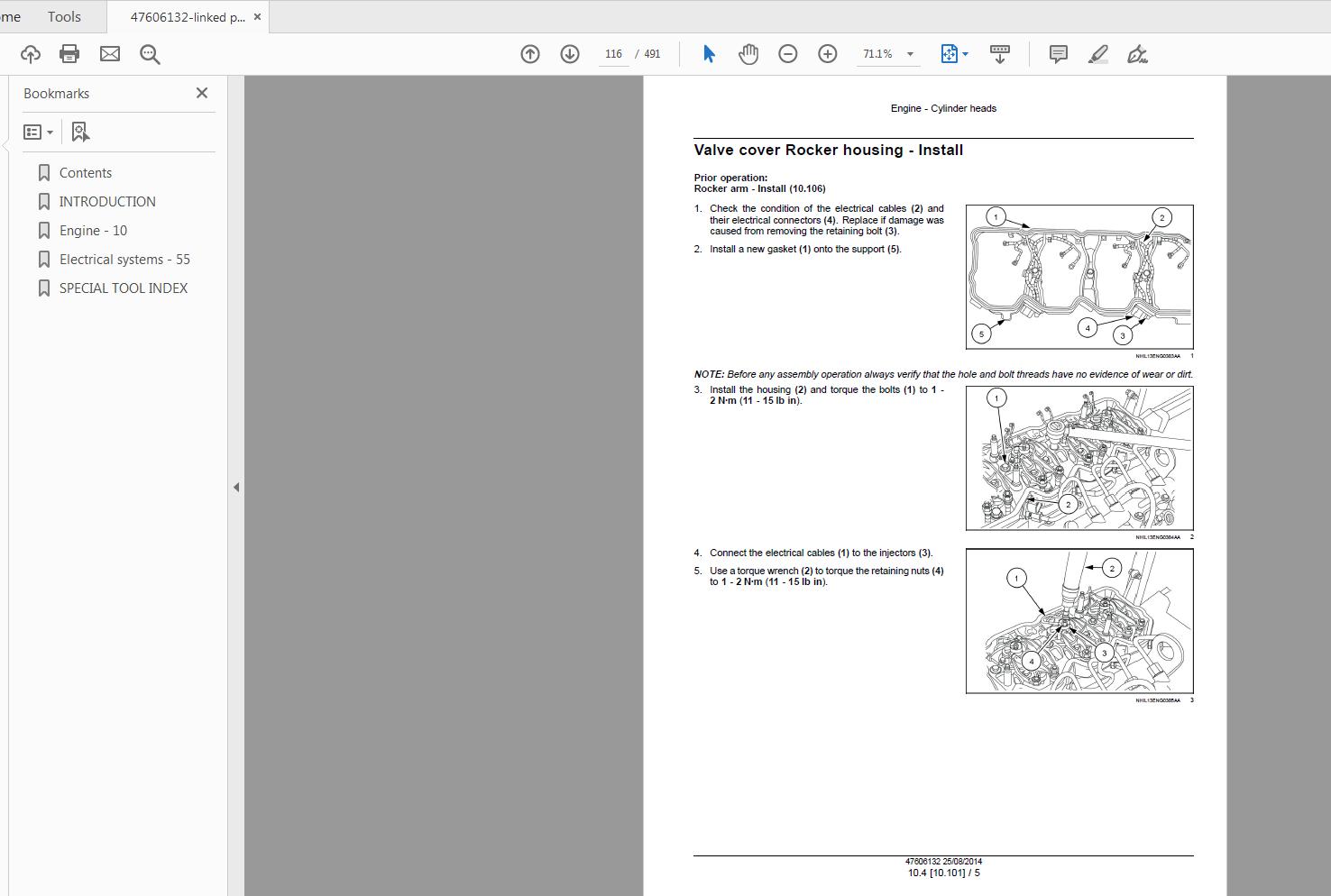Viewport: 1331px width, 896px height.
Task: Go to previous page arrow
Action: [x=530, y=54]
